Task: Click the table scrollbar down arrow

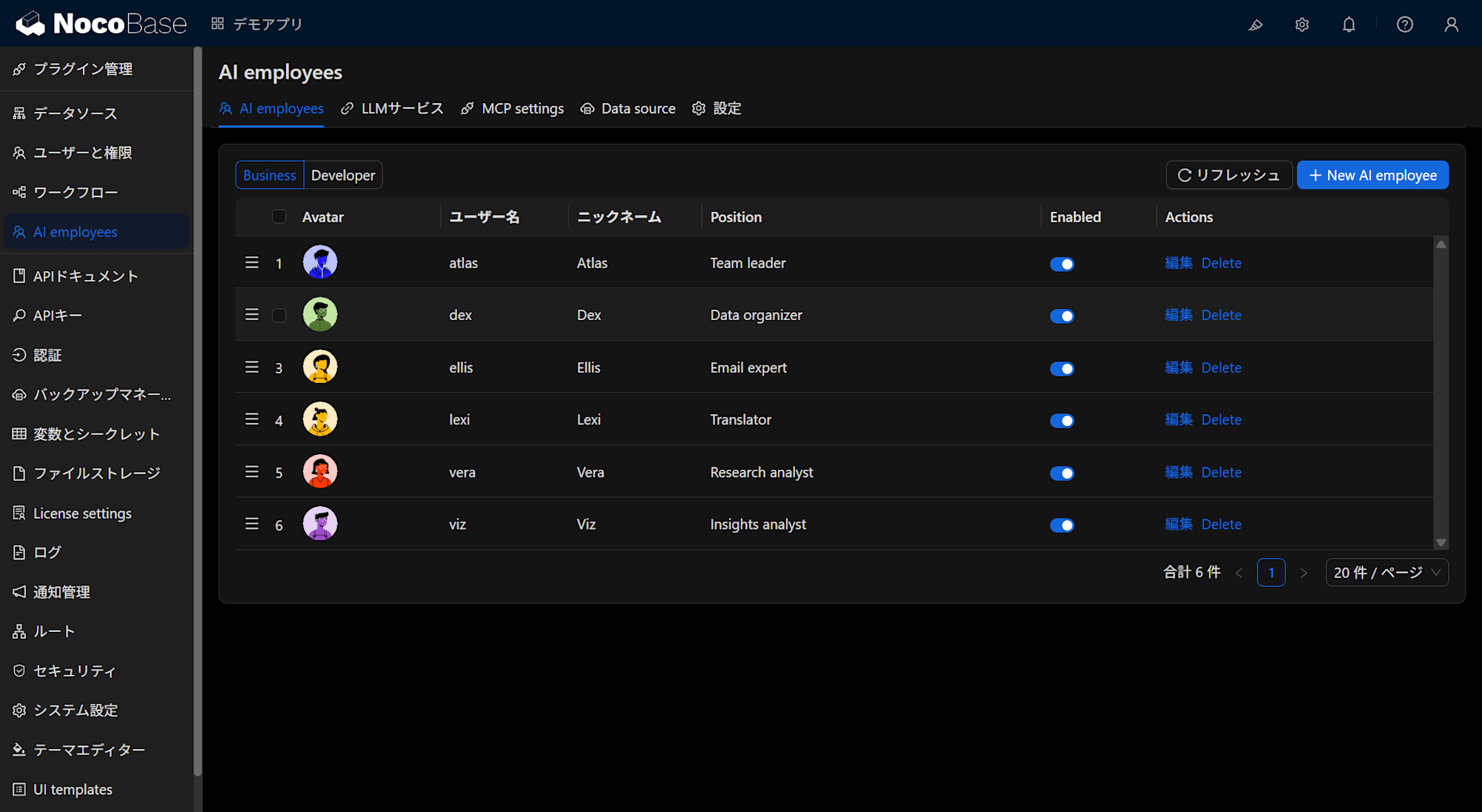Action: pyautogui.click(x=1441, y=542)
